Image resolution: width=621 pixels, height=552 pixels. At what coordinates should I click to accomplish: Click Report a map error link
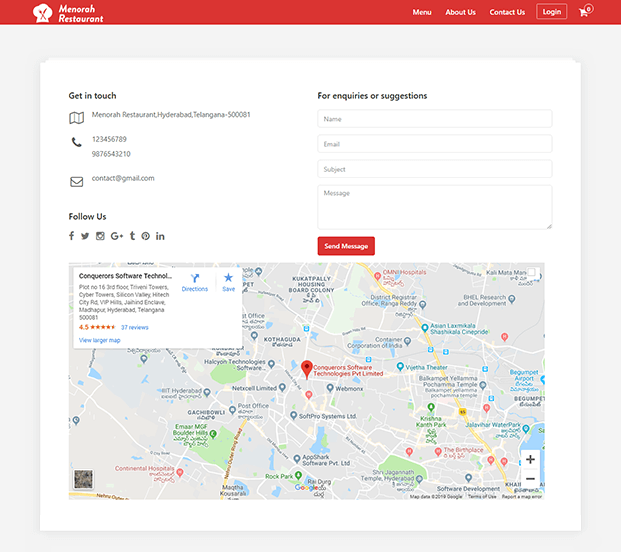click(522, 496)
